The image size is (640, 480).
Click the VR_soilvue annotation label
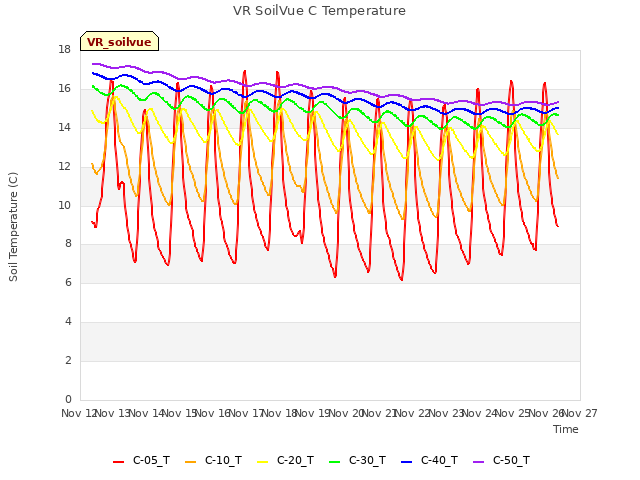coord(119,41)
